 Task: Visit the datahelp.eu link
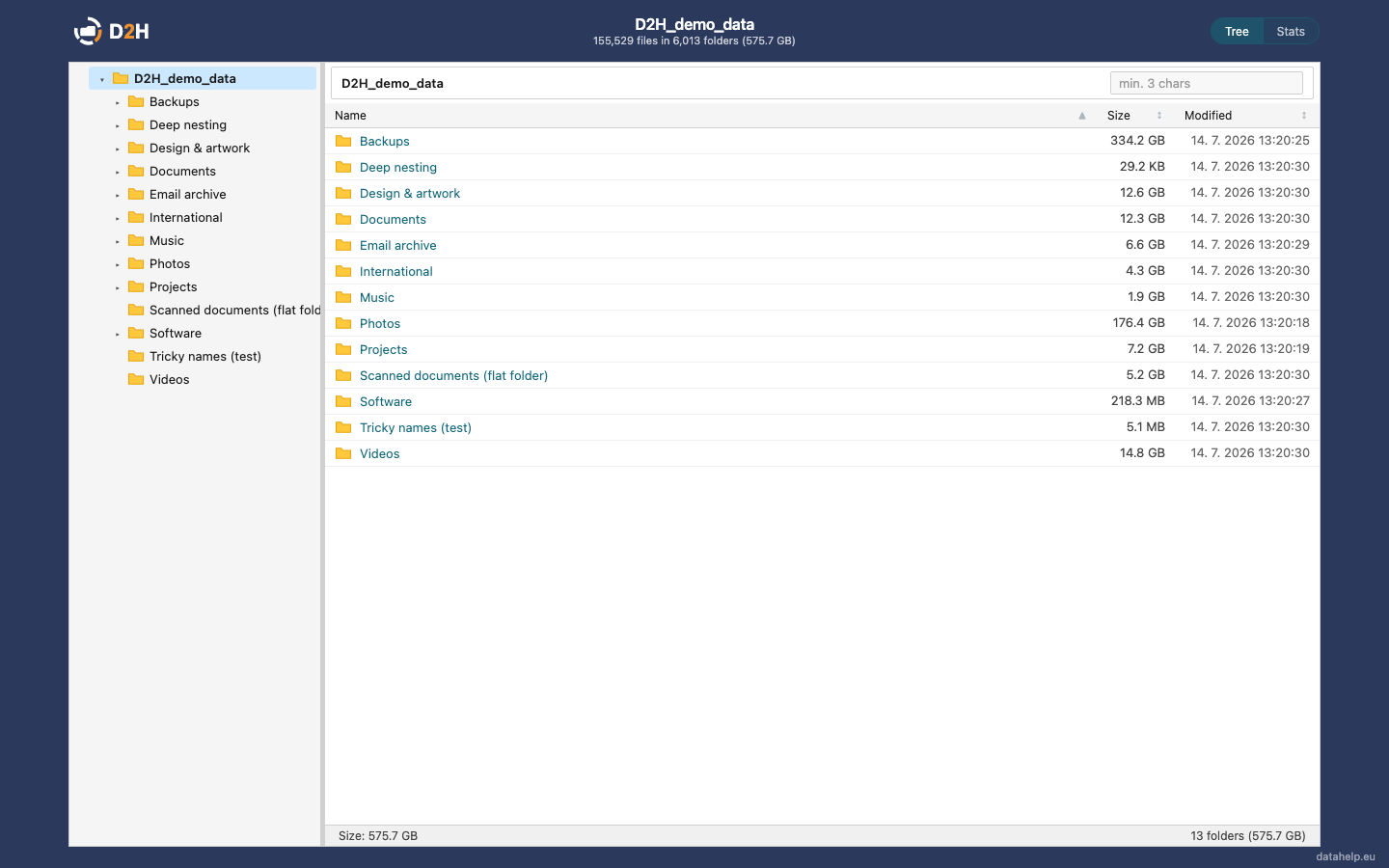click(1346, 856)
